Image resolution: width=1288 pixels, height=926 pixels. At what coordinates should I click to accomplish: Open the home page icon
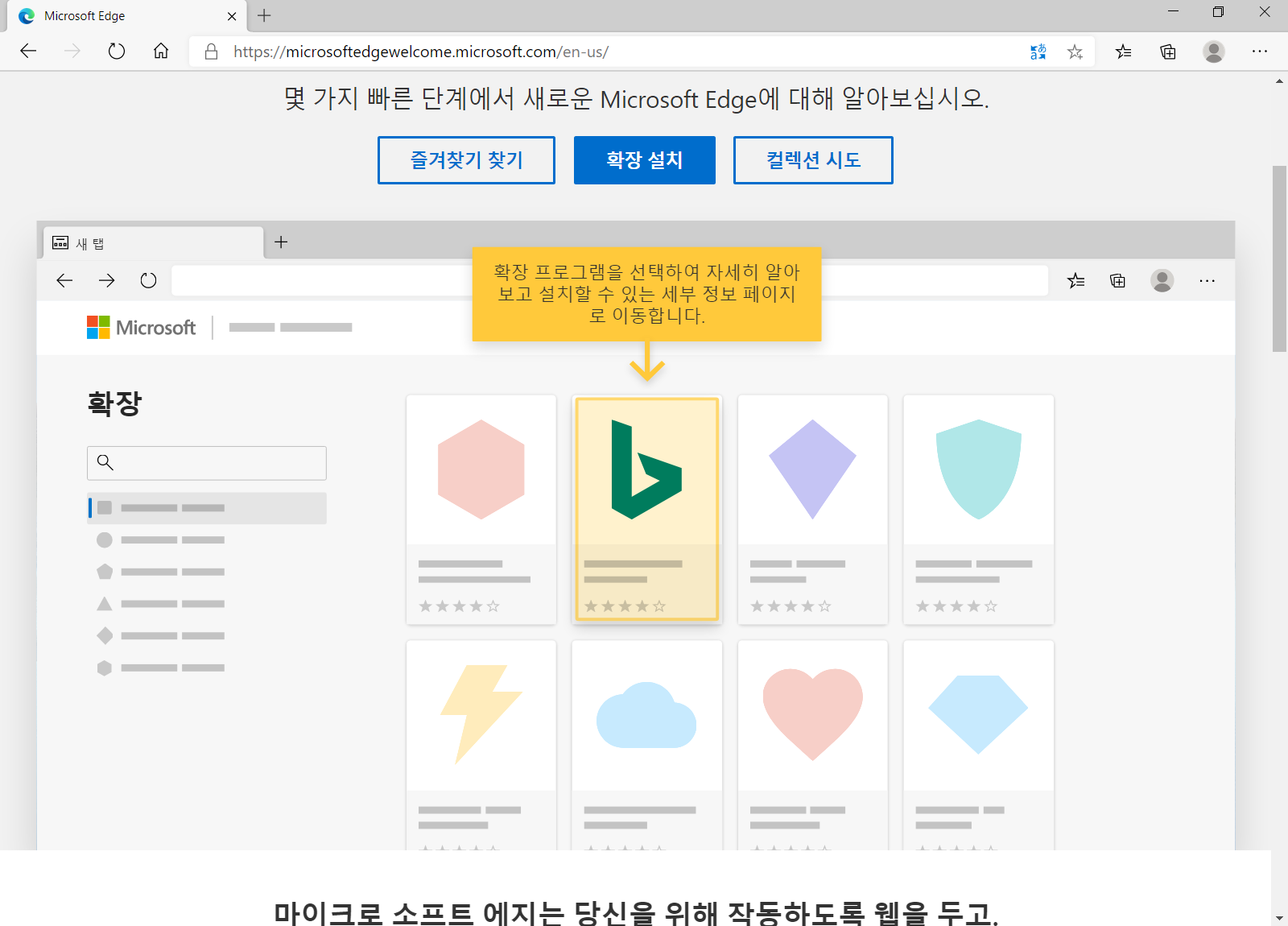(x=161, y=52)
